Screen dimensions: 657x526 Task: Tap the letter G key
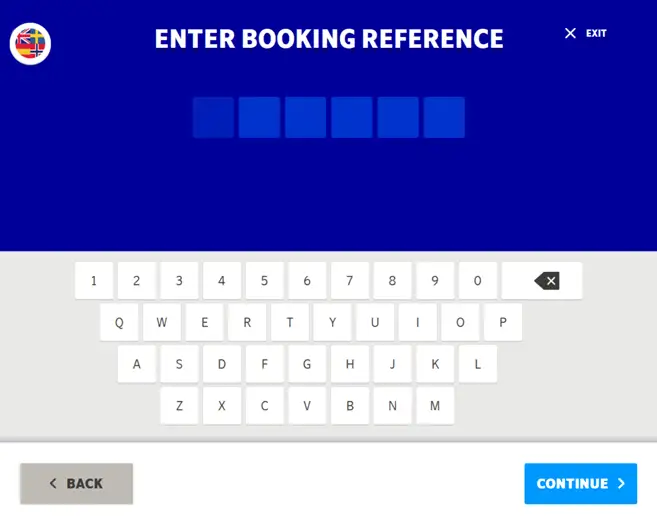tap(307, 364)
